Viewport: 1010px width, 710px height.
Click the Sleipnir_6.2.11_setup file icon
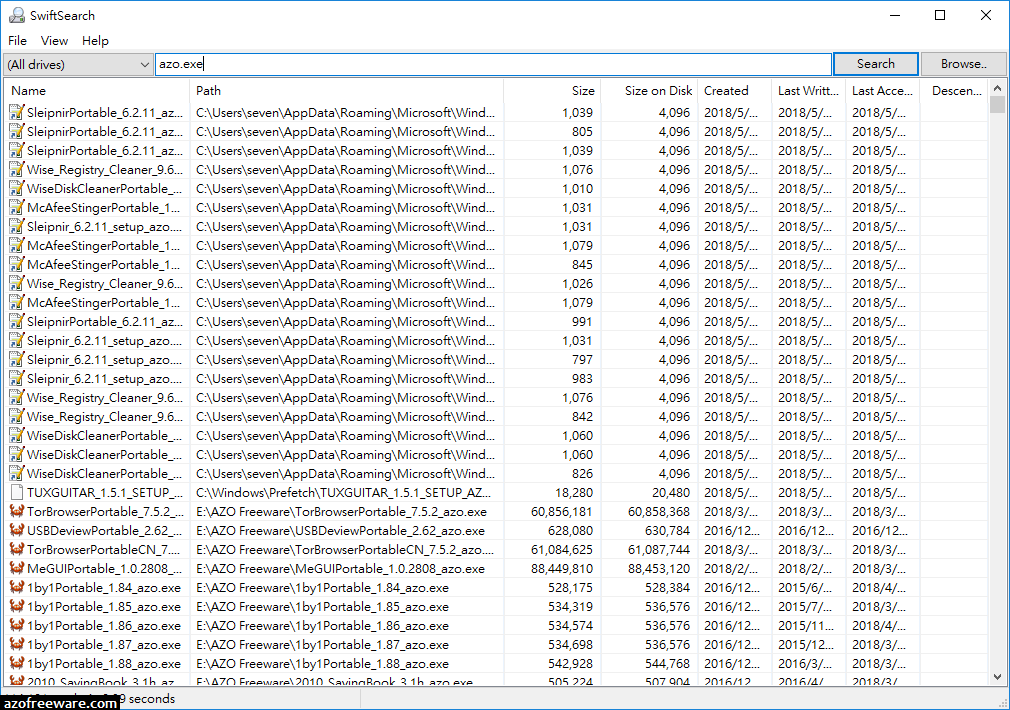(x=17, y=226)
